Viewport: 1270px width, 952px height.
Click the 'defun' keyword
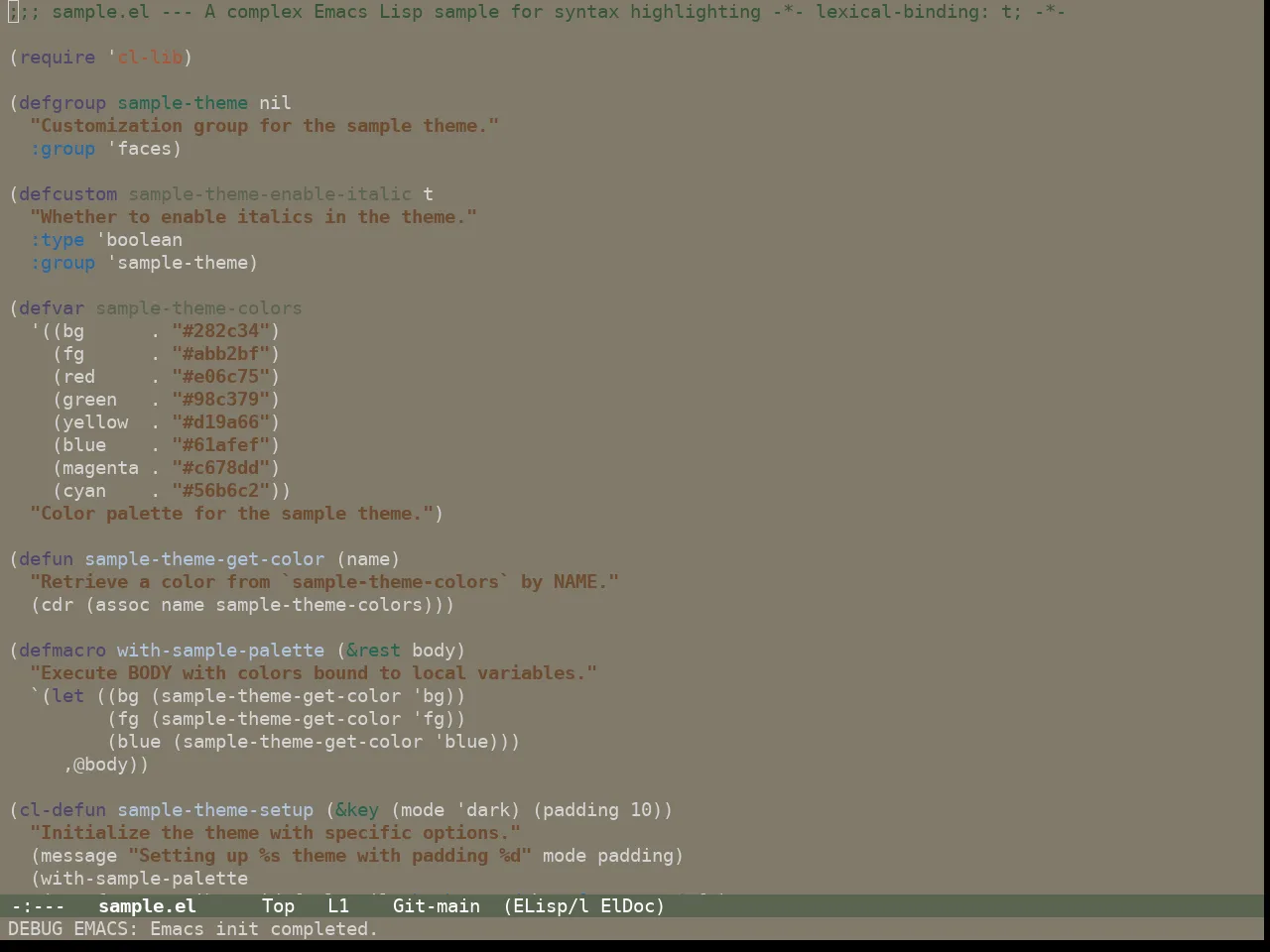(47, 559)
